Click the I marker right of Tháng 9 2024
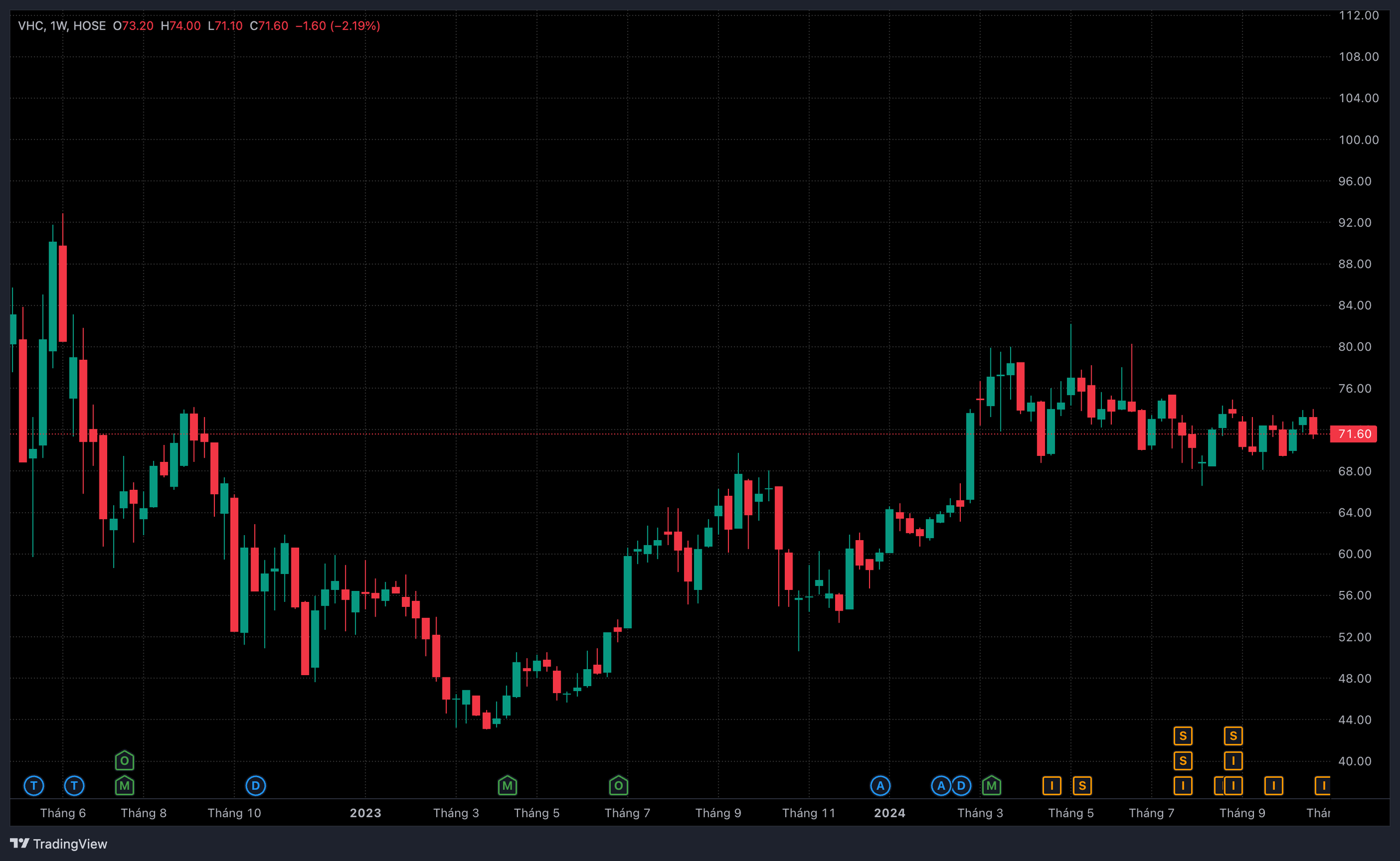 coord(1274,786)
